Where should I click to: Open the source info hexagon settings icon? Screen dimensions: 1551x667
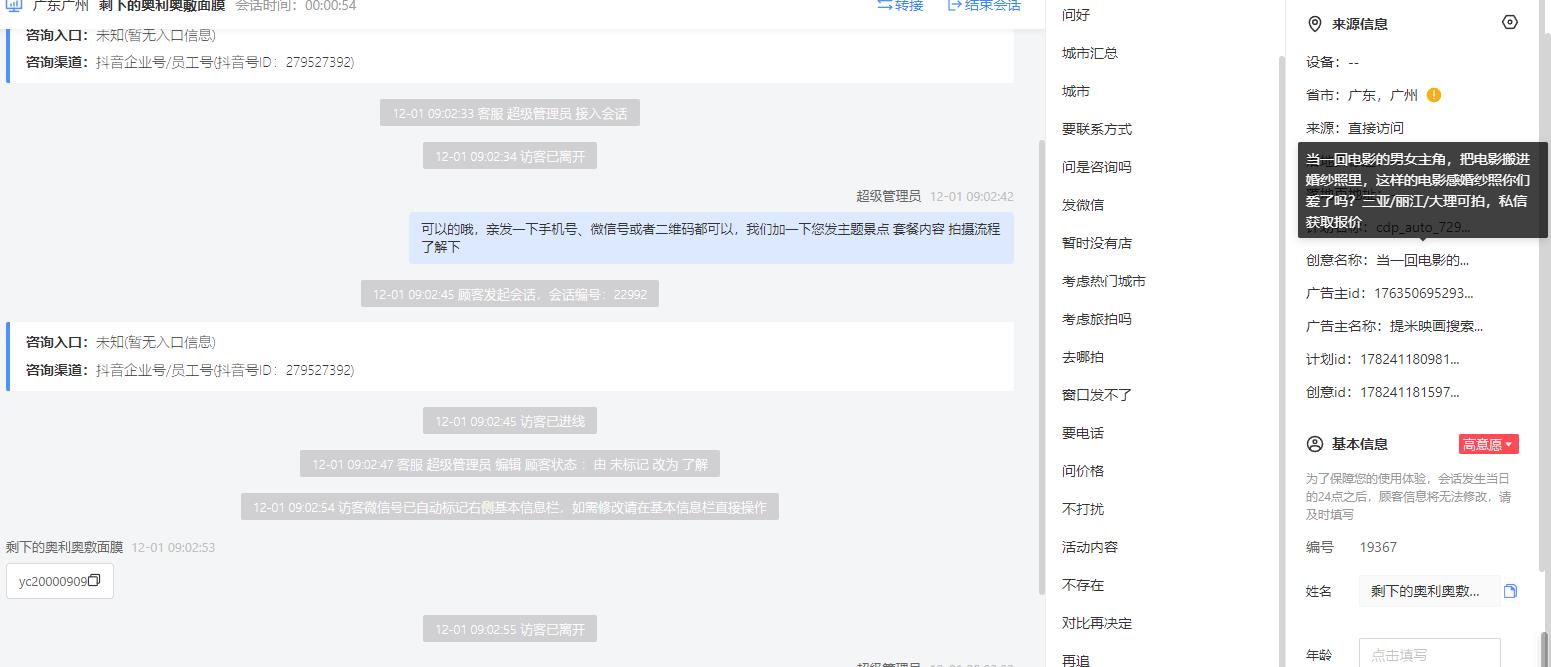pyautogui.click(x=1510, y=22)
